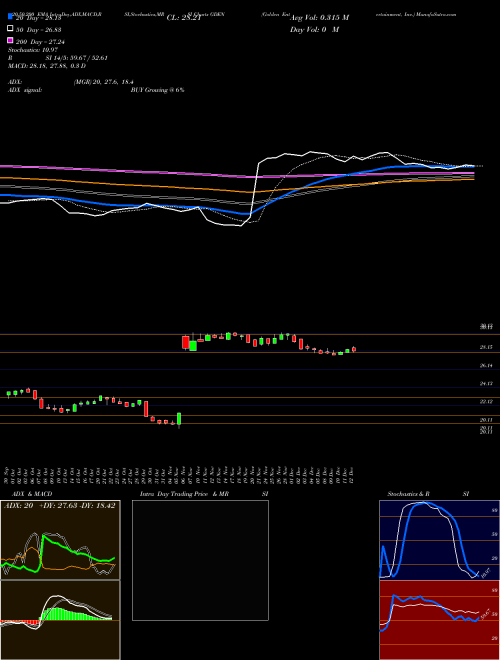The width and height of the screenshot is (500, 660).
Task: Click the 22.12 price axis label
Action: pos(486,402)
